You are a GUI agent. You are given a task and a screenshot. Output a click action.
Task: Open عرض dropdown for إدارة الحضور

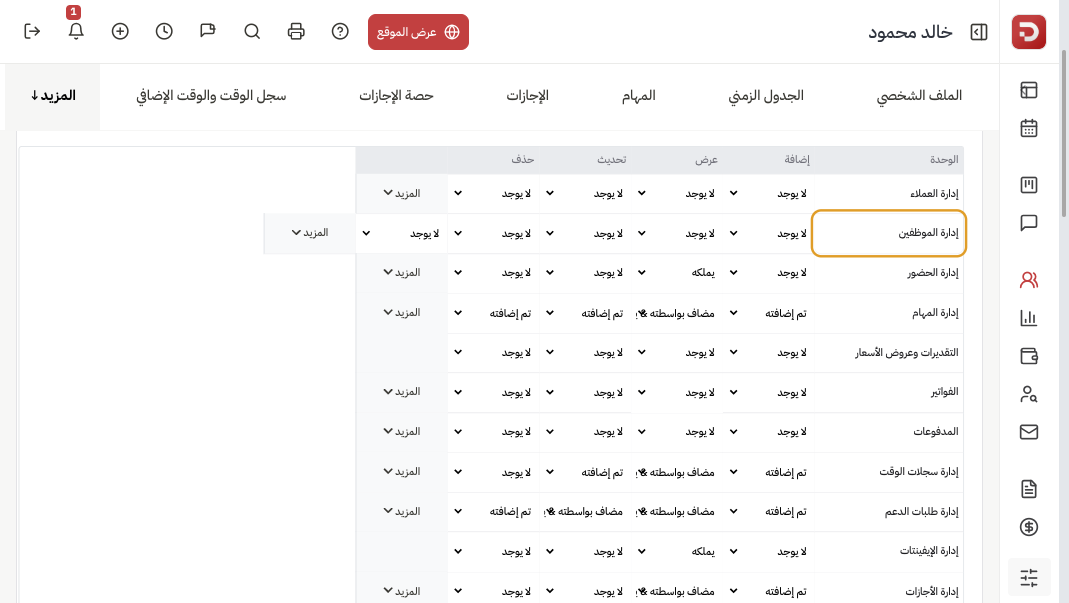[x=676, y=273]
